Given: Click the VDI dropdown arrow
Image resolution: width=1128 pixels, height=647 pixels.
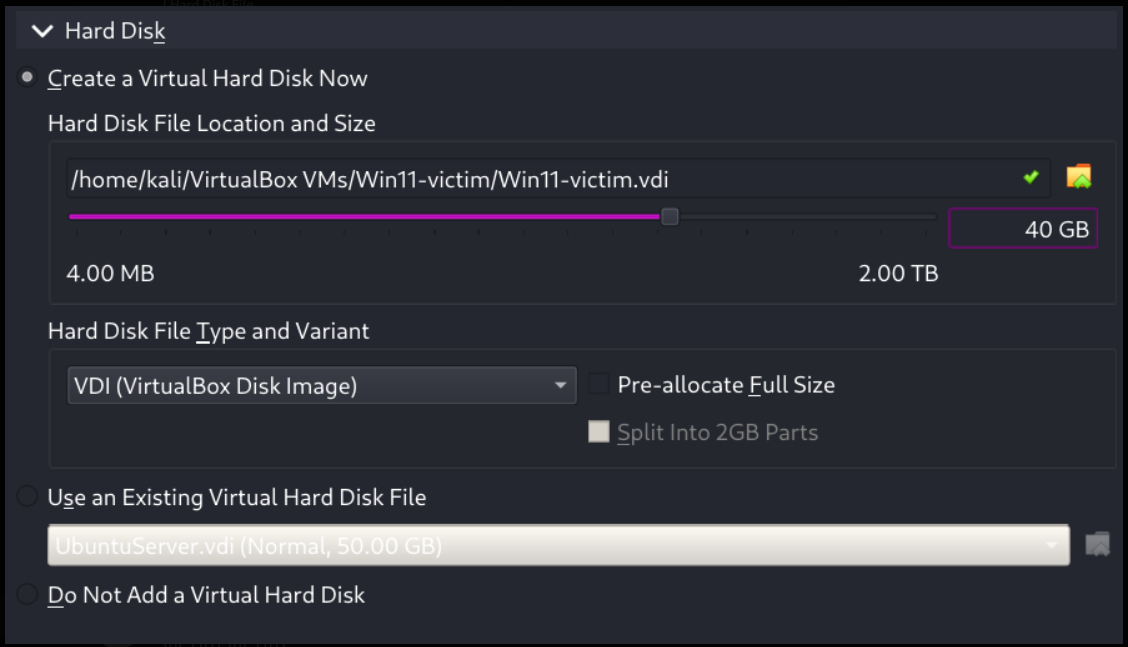Looking at the screenshot, I should coord(561,386).
